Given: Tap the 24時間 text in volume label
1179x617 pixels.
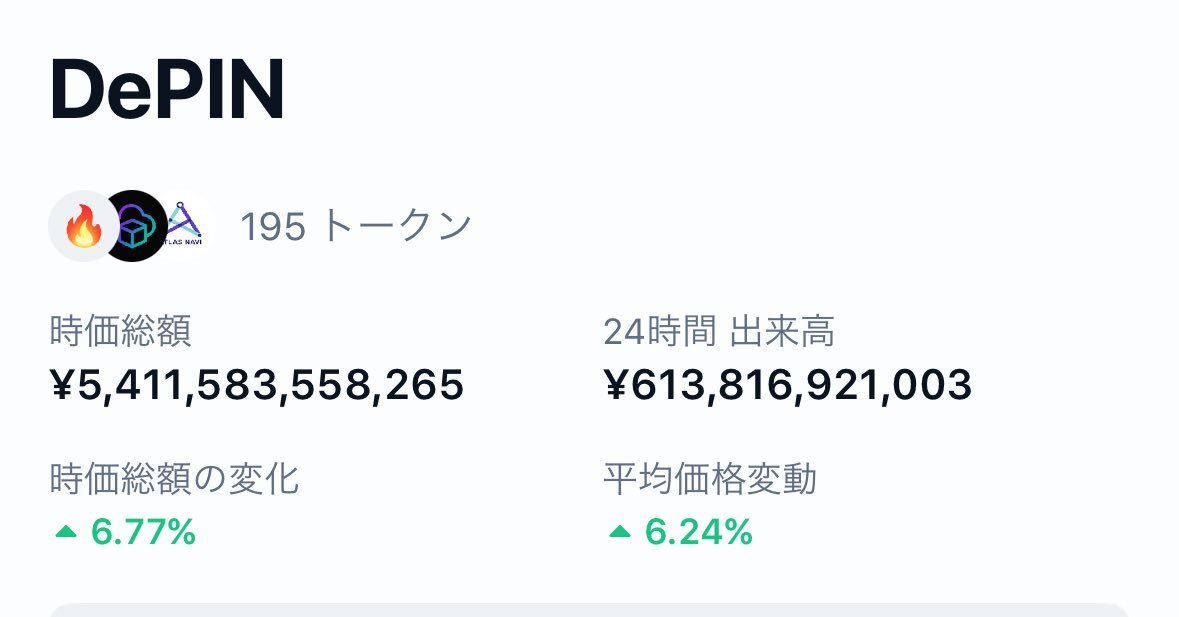Looking at the screenshot, I should point(659,331).
